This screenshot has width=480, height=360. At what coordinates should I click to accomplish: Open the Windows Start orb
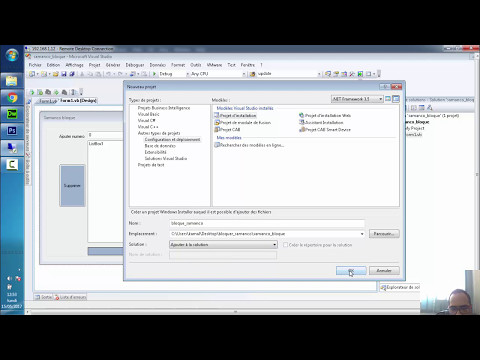pos(12,55)
